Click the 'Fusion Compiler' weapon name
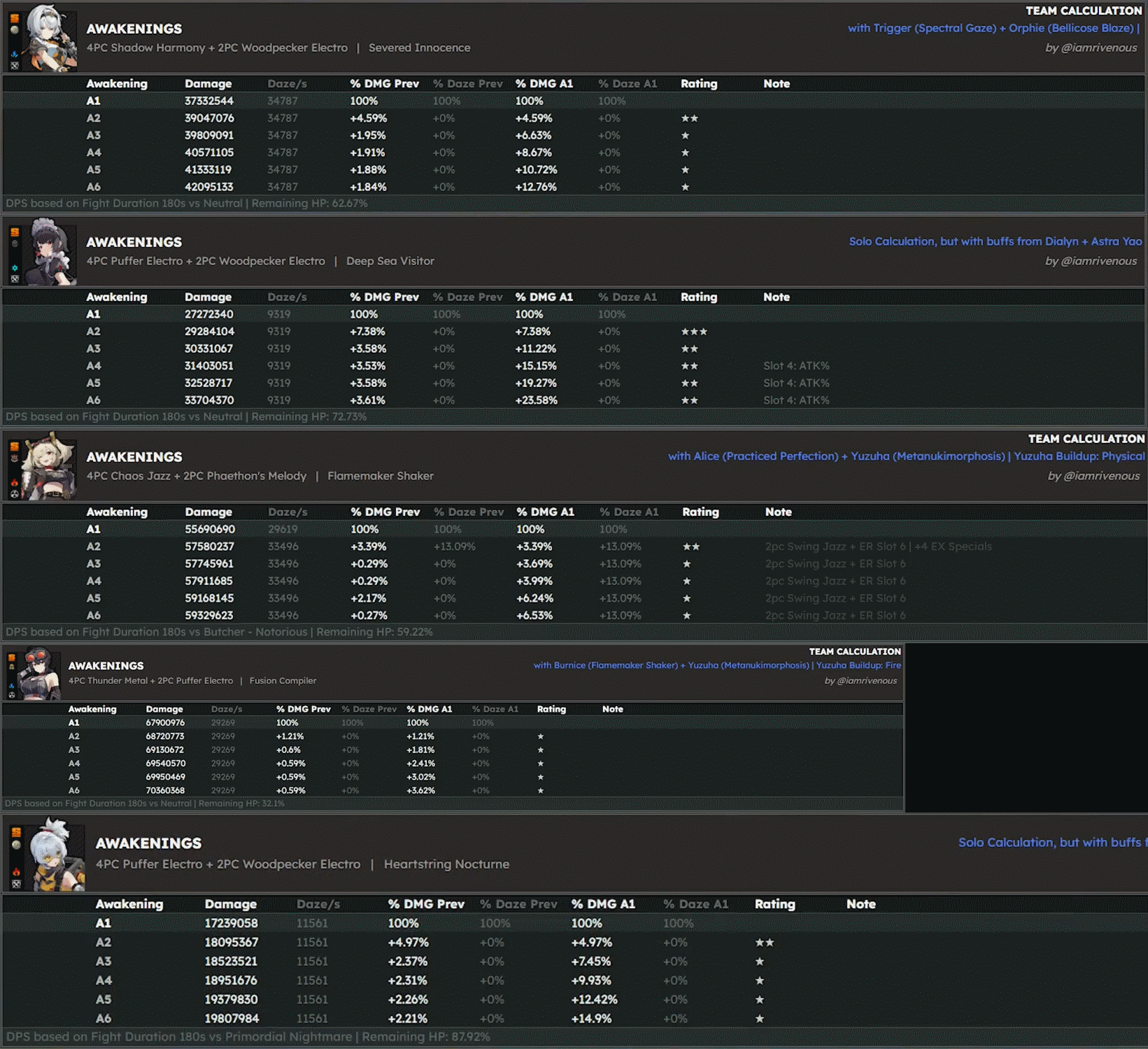 [283, 680]
